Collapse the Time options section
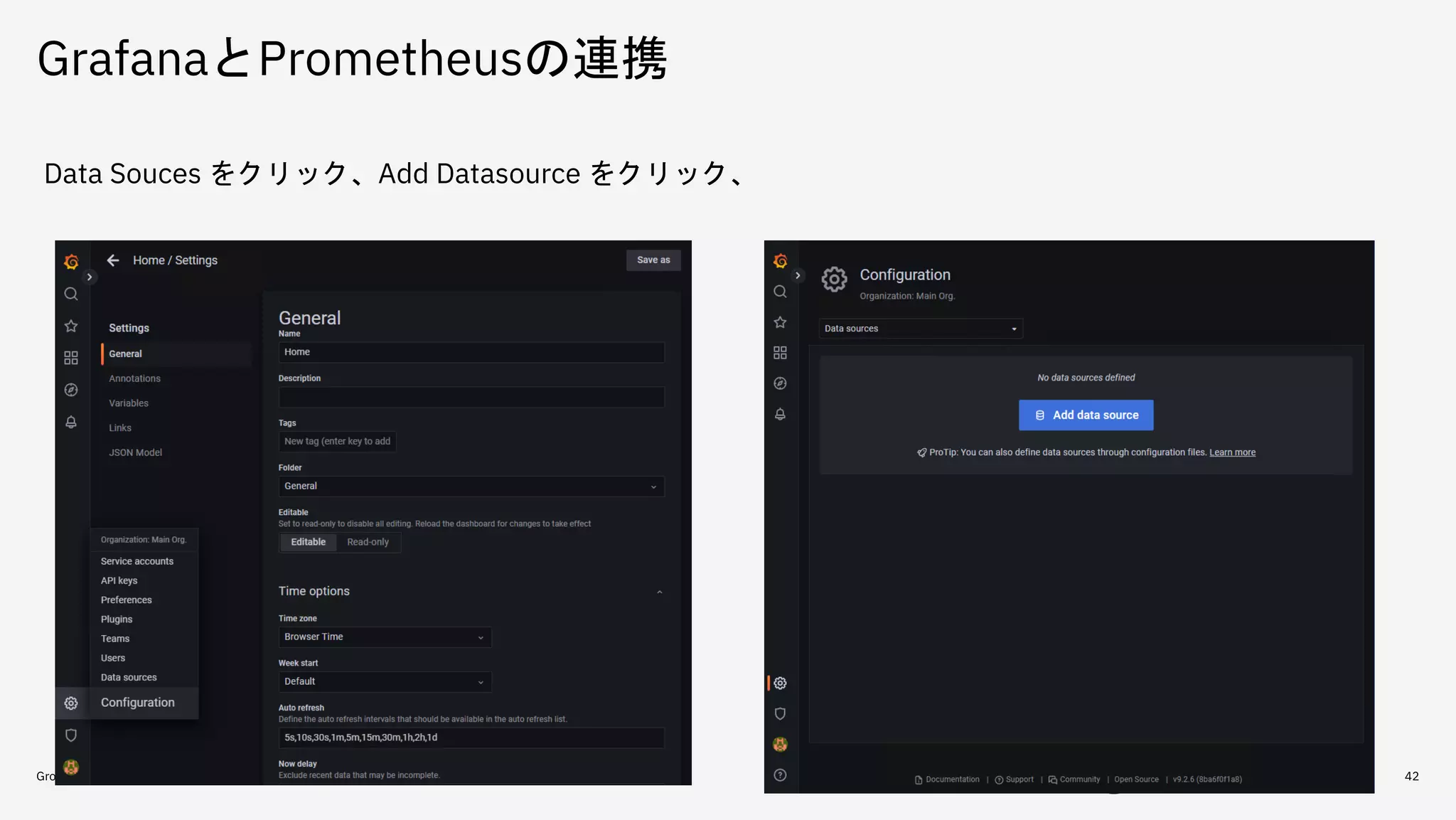Image resolution: width=1456 pixels, height=820 pixels. pyautogui.click(x=660, y=592)
